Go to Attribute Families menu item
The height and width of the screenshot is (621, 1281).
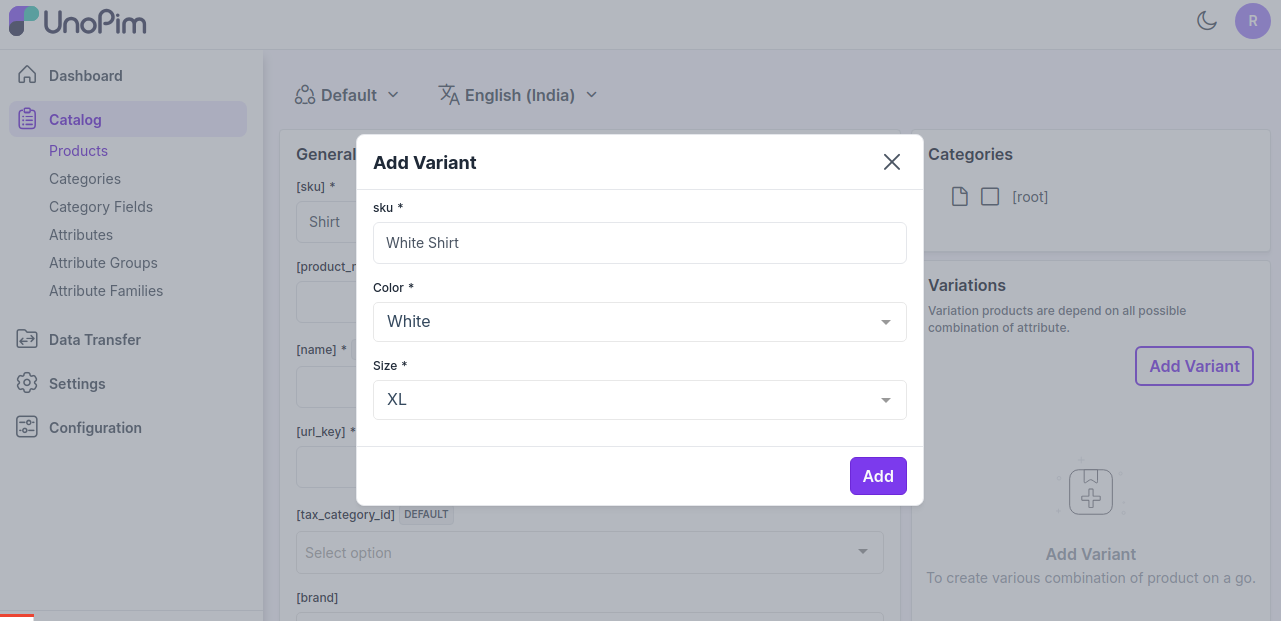(106, 291)
